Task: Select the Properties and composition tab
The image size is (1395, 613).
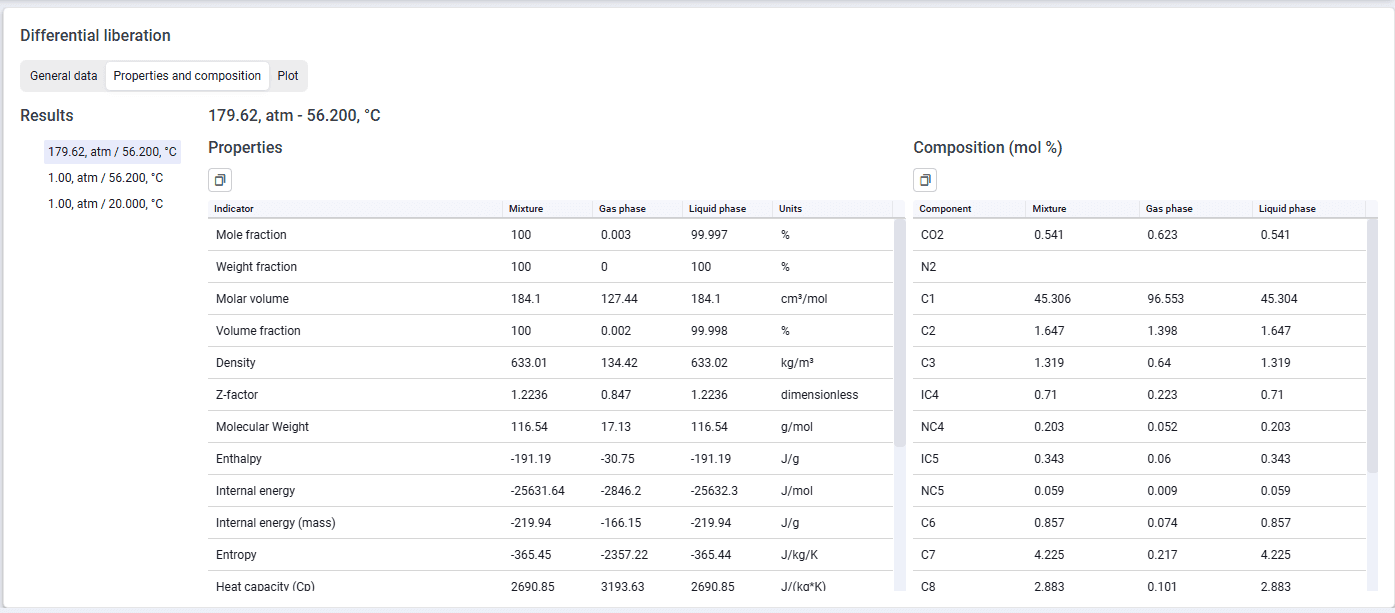Action: (x=187, y=76)
